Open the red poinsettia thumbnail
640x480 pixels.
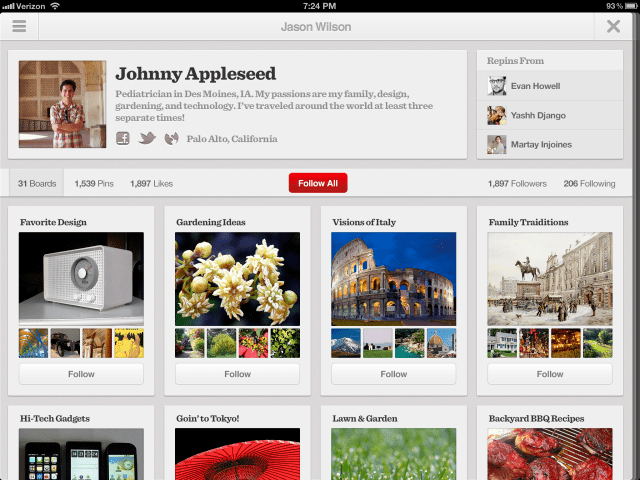(253, 343)
